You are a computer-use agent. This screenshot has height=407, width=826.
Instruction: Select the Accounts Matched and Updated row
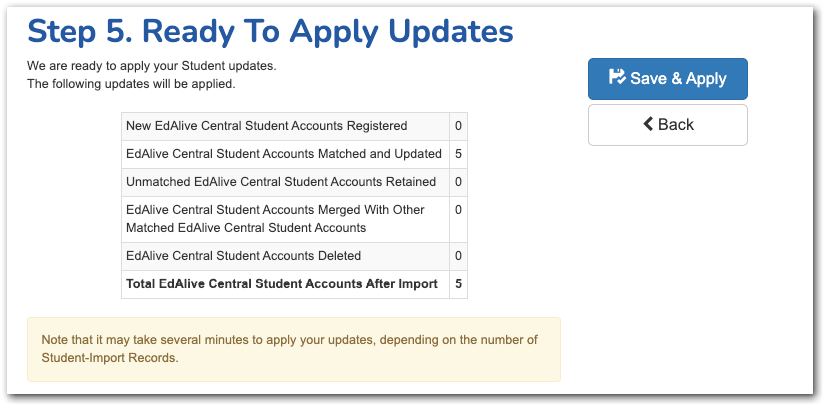294,154
